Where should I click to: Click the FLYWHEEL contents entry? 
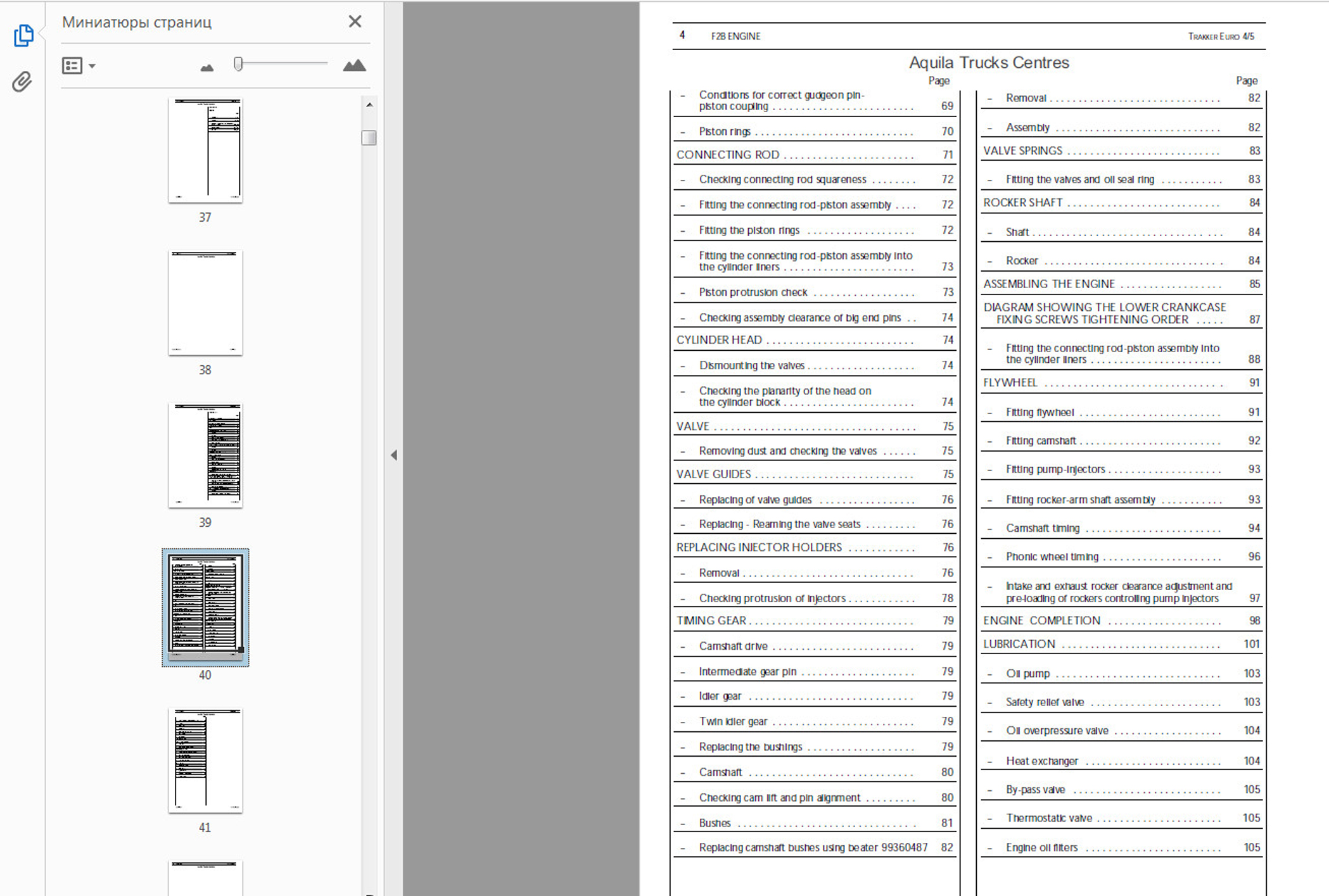tap(1010, 382)
